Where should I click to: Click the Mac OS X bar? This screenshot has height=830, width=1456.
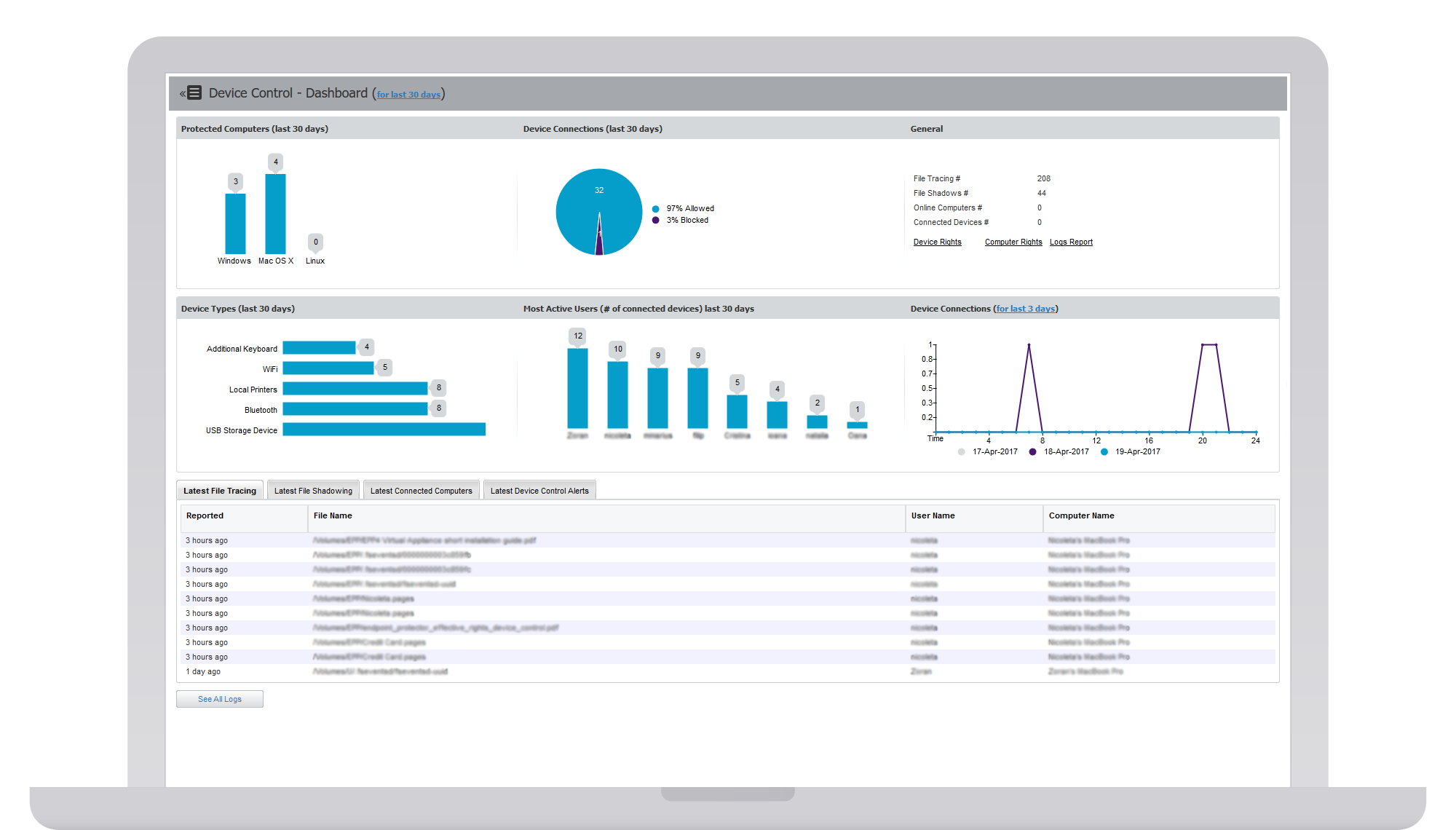tap(275, 213)
